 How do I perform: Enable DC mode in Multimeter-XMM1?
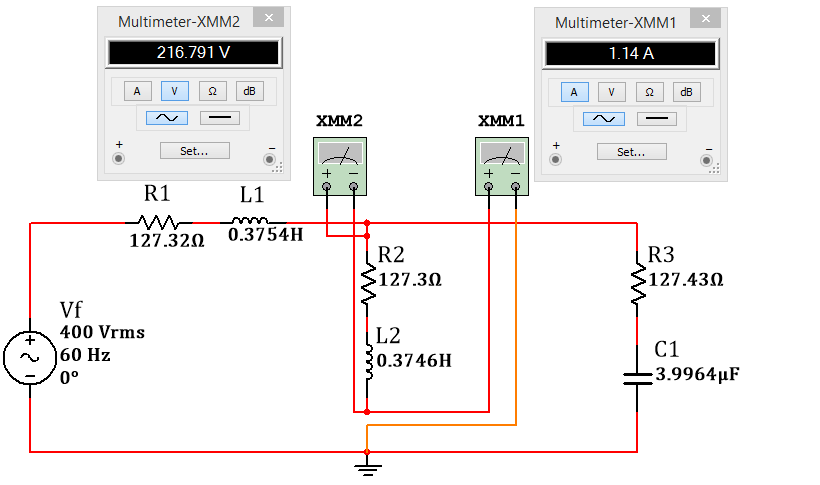(657, 119)
